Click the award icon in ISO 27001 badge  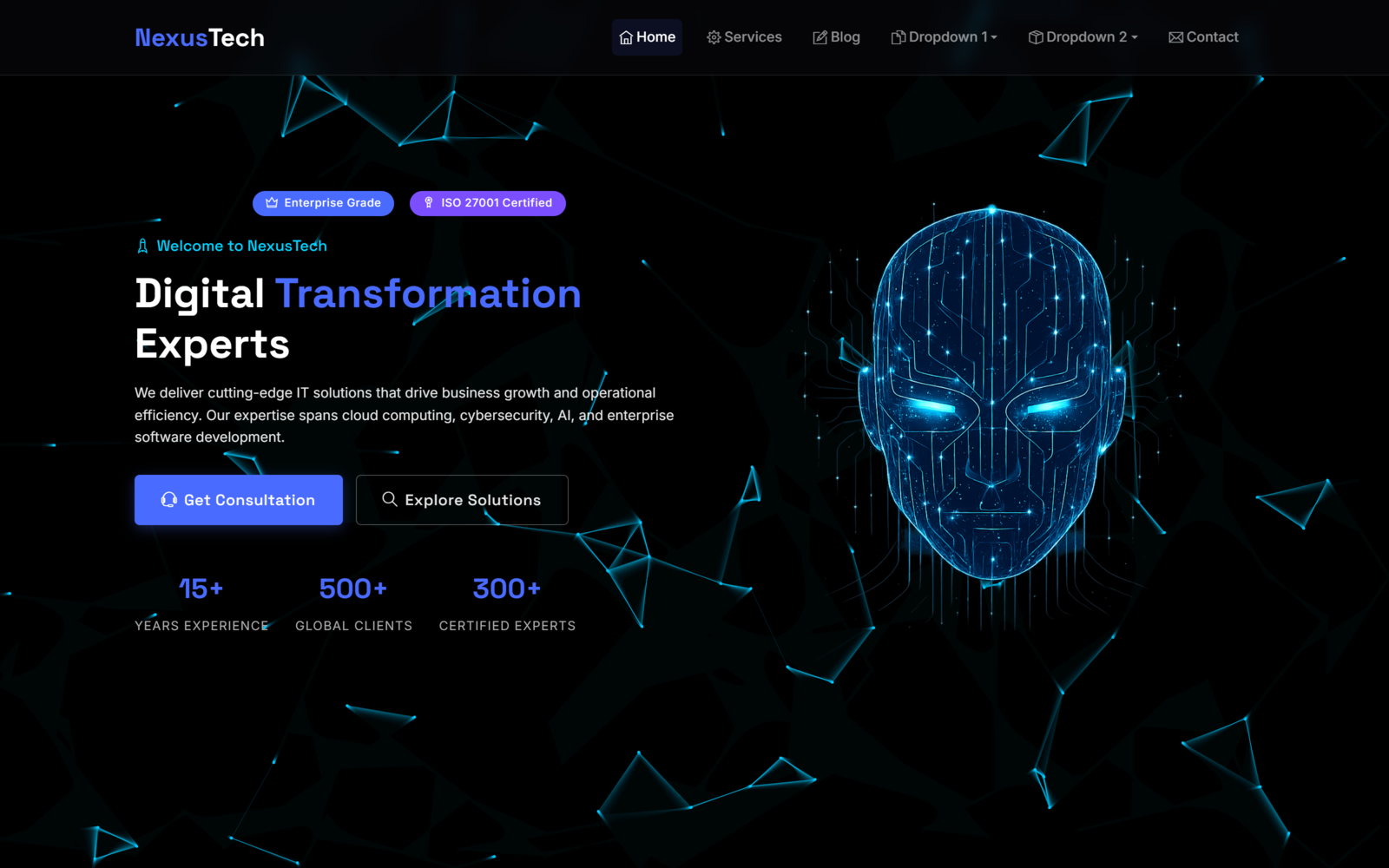click(x=428, y=203)
